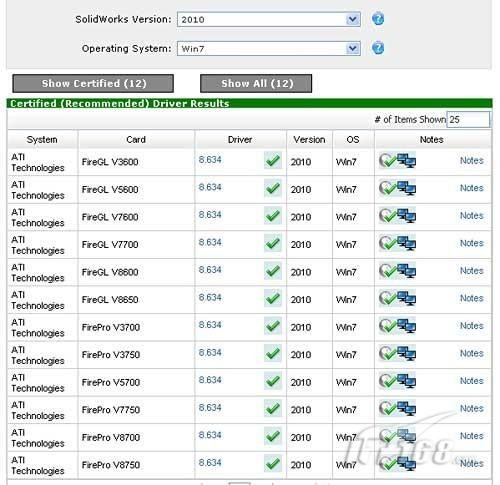This screenshot has width=500, height=485.
Task: Click the System column header
Action: tap(42, 139)
